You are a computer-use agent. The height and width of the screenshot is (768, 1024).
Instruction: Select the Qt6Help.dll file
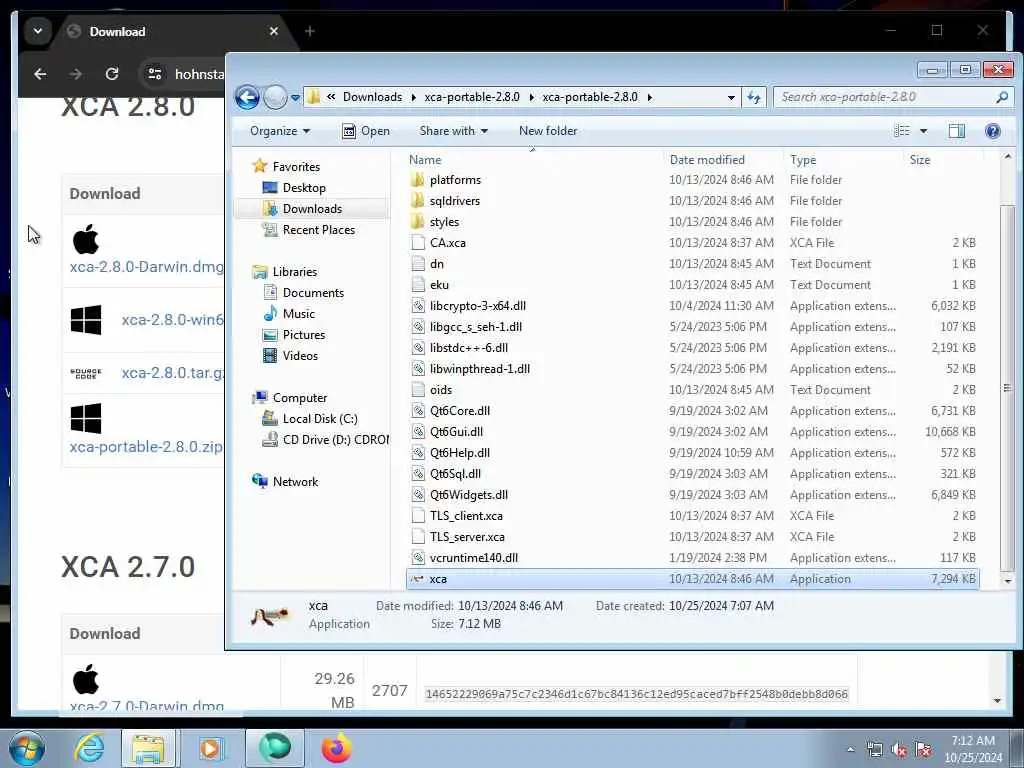click(x=460, y=453)
